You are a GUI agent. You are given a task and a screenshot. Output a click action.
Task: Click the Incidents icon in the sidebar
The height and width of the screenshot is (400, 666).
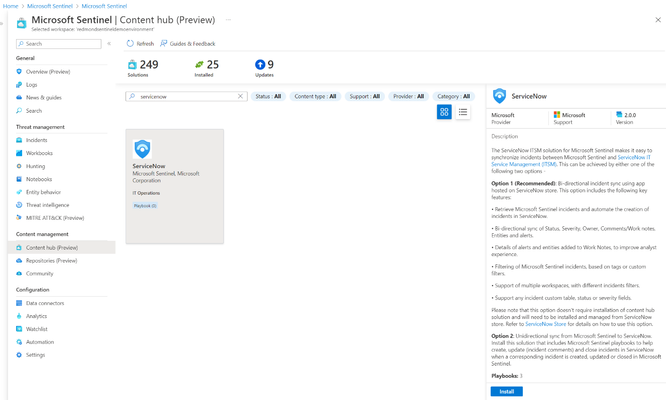19,140
